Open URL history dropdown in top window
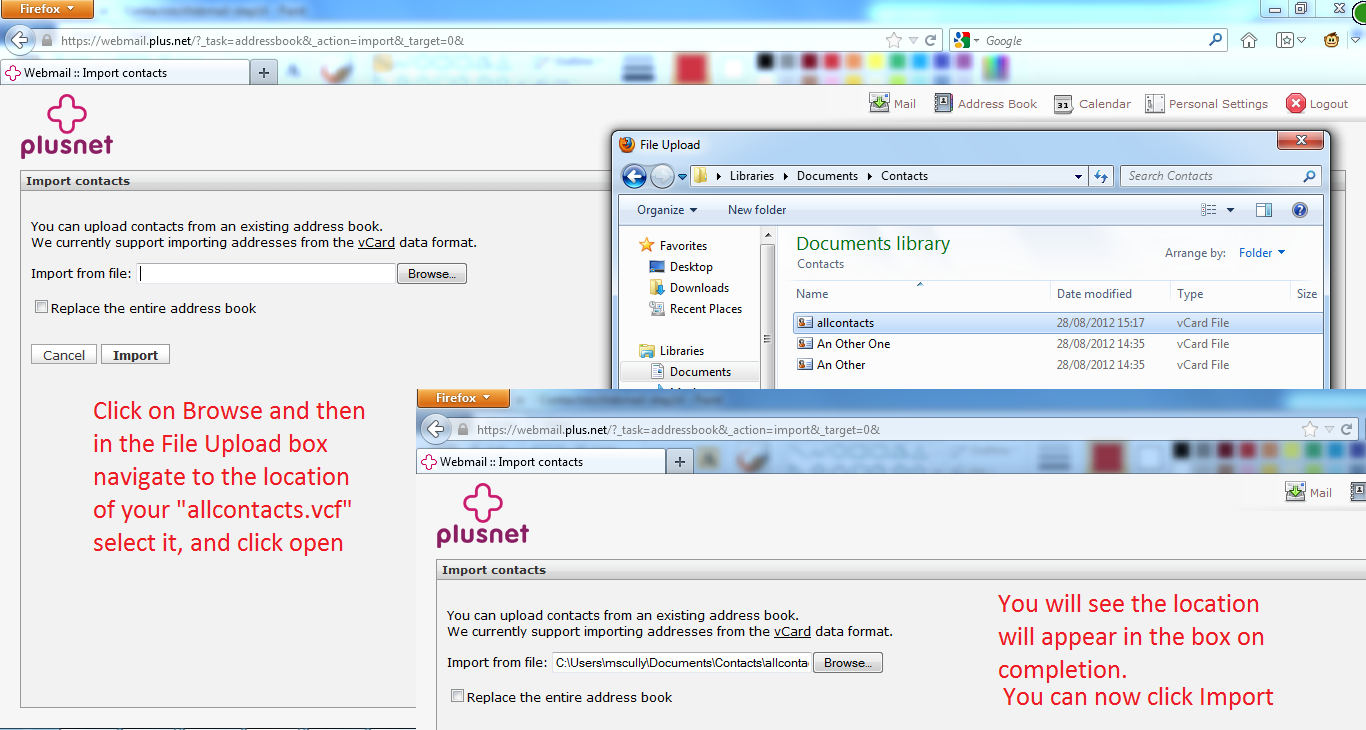 point(912,41)
